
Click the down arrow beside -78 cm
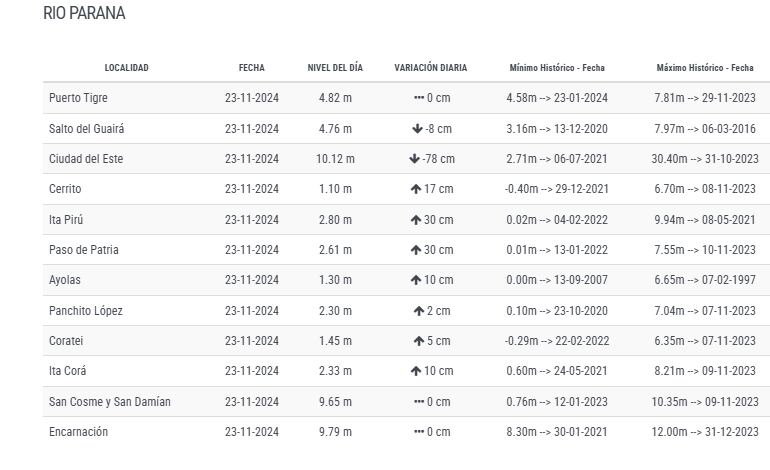[x=414, y=159]
